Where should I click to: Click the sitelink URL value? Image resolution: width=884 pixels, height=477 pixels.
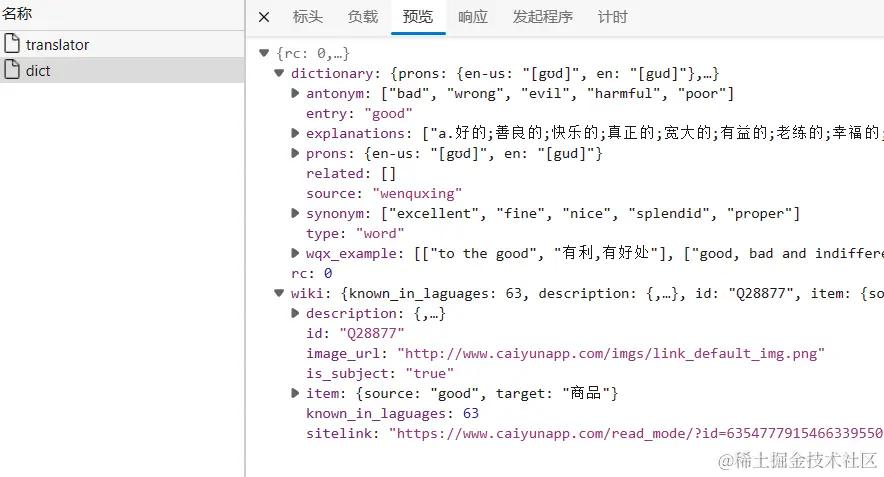[x=636, y=433]
